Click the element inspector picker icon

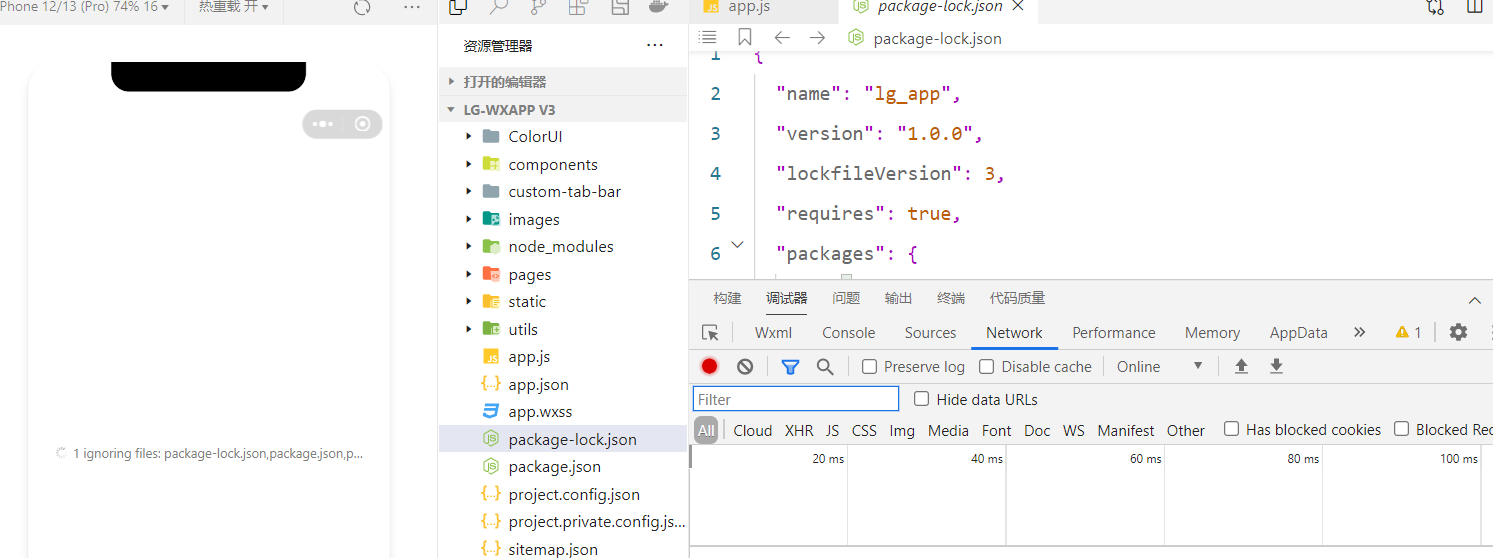click(x=710, y=333)
